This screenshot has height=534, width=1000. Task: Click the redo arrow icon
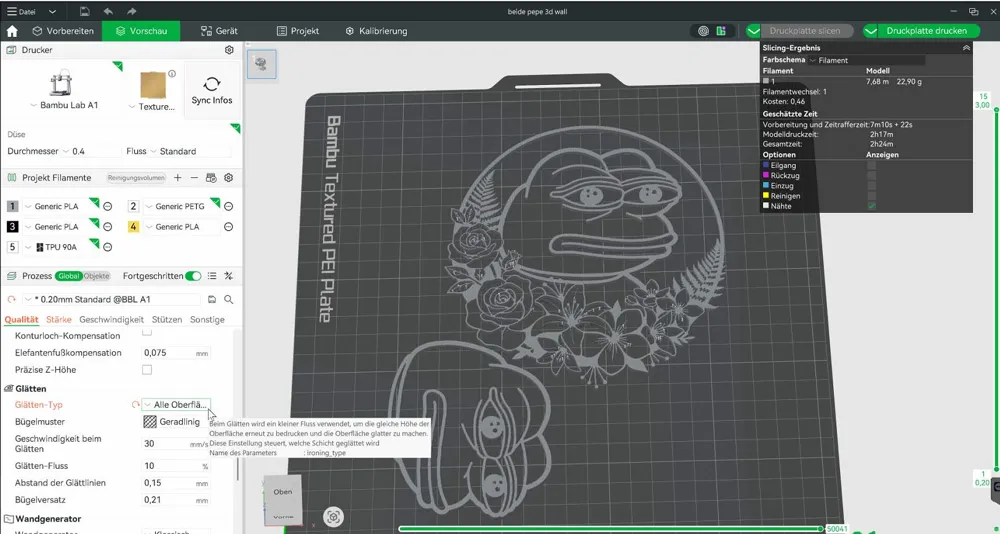131,11
